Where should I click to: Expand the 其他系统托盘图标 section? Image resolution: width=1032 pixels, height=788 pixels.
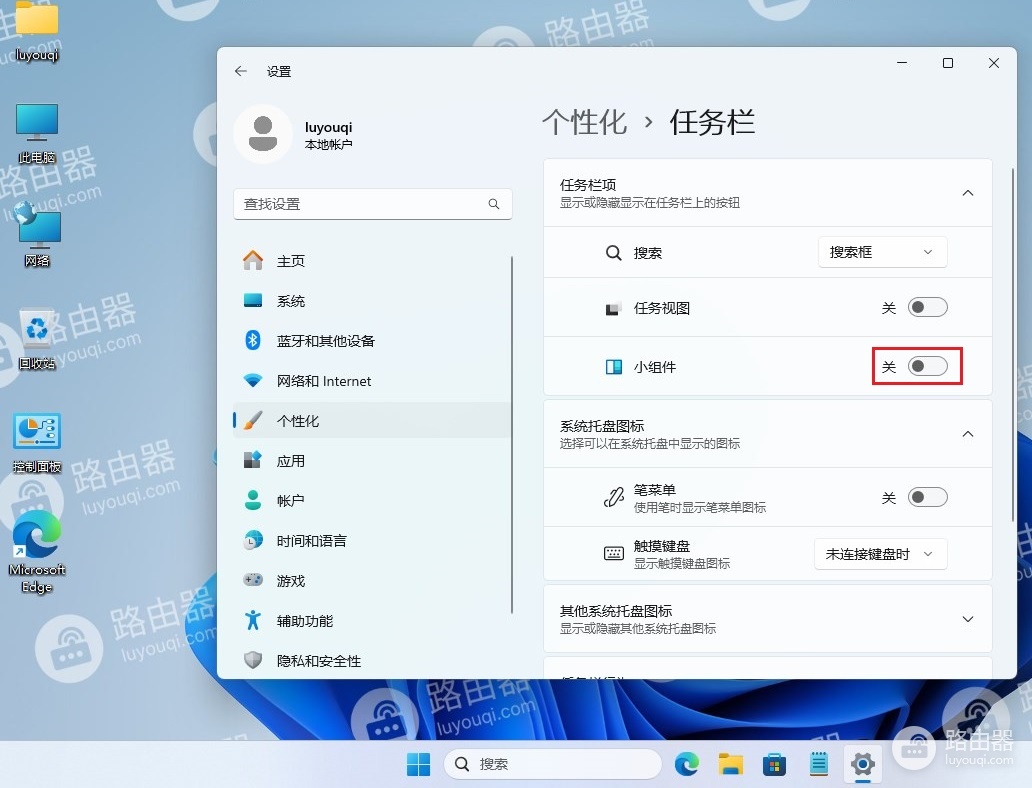coord(968,619)
